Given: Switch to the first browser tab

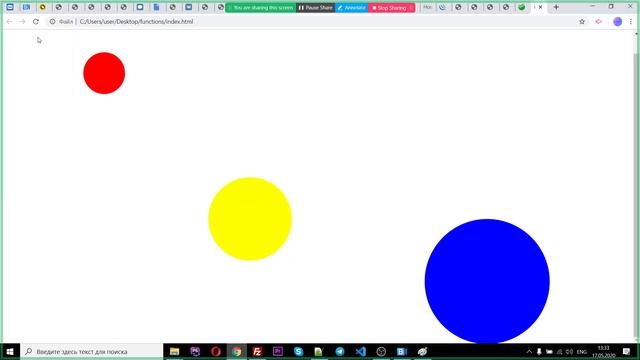Looking at the screenshot, I should tap(10, 7).
